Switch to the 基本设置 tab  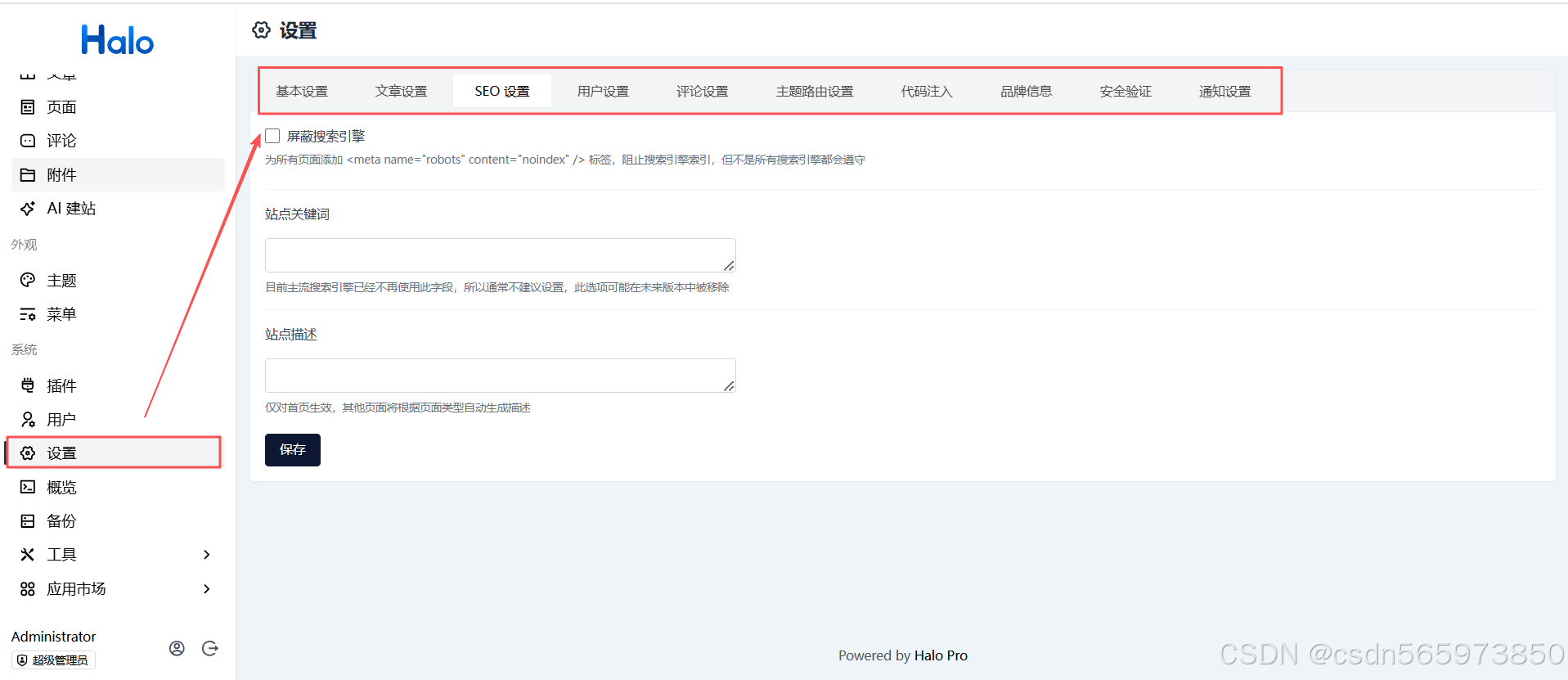[x=302, y=91]
